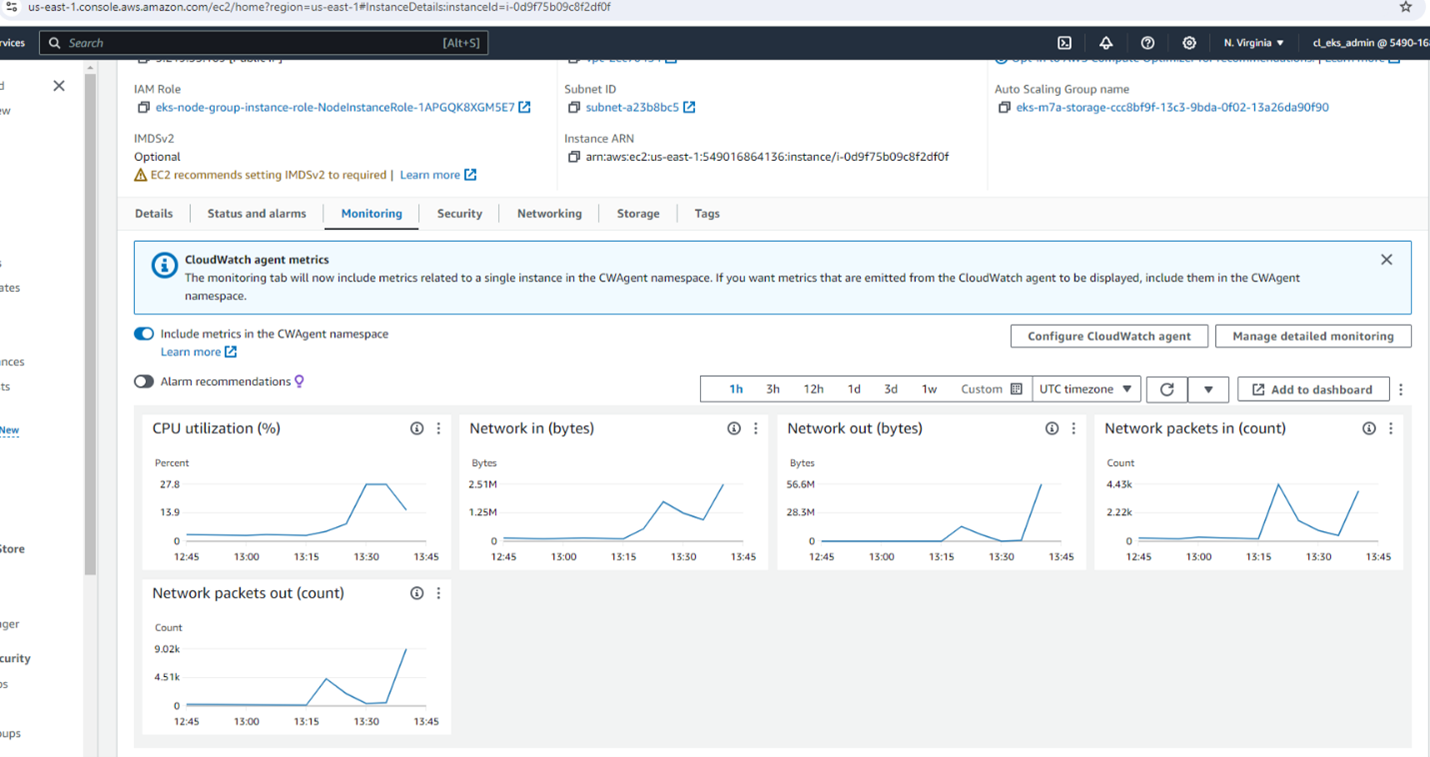Click Configure CloudWatch agent button
Screen dimensions: 1430x757
point(1109,336)
